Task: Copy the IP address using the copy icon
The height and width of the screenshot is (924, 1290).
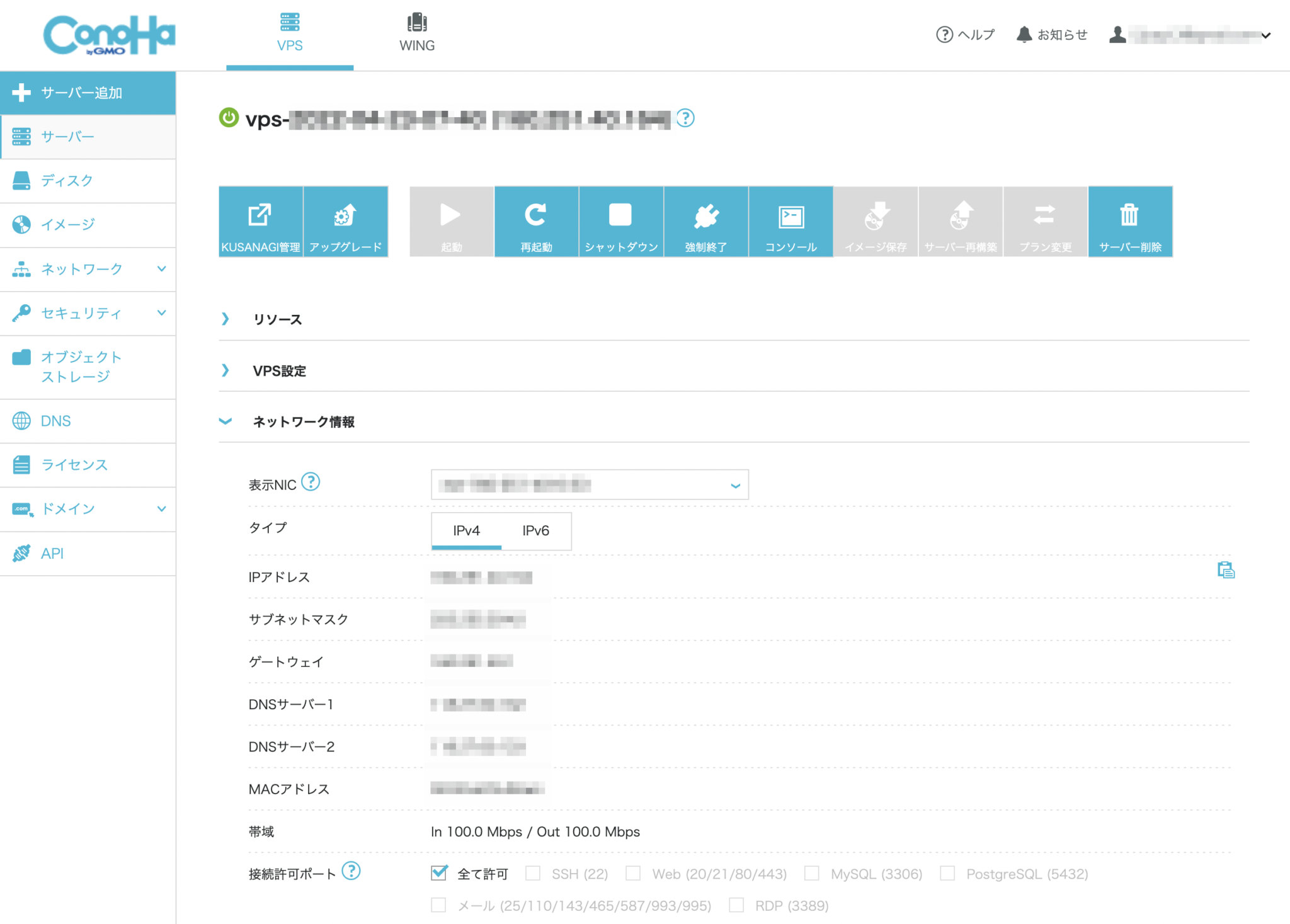Action: (x=1226, y=570)
